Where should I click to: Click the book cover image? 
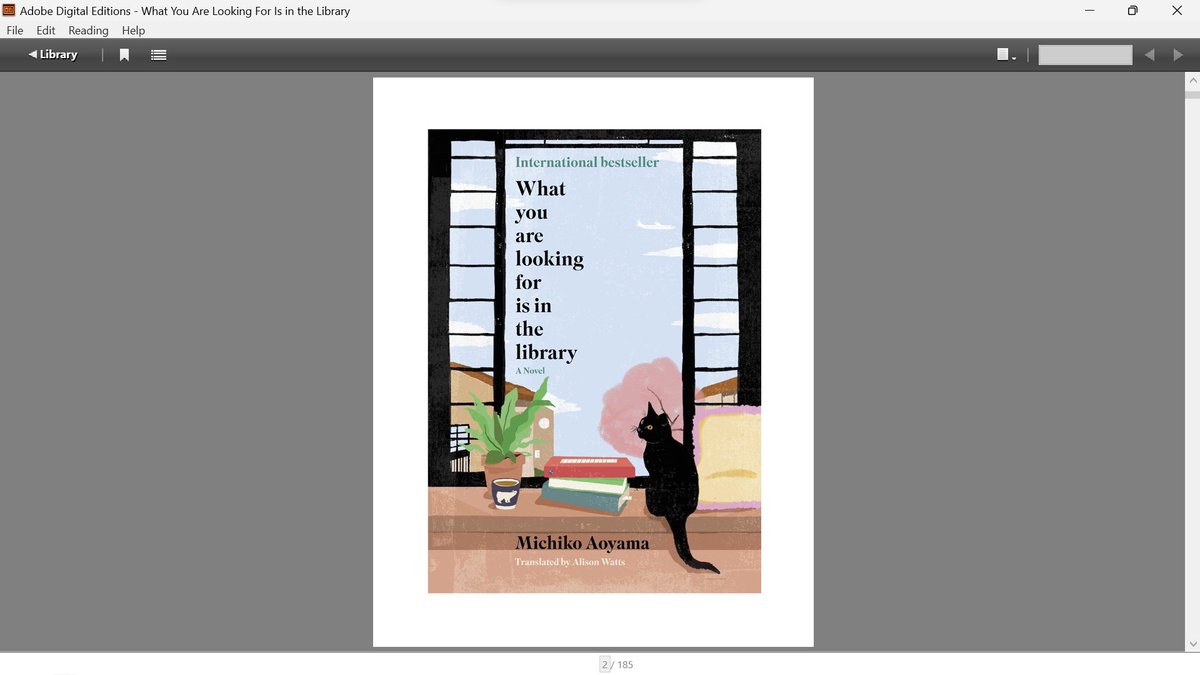[594, 361]
